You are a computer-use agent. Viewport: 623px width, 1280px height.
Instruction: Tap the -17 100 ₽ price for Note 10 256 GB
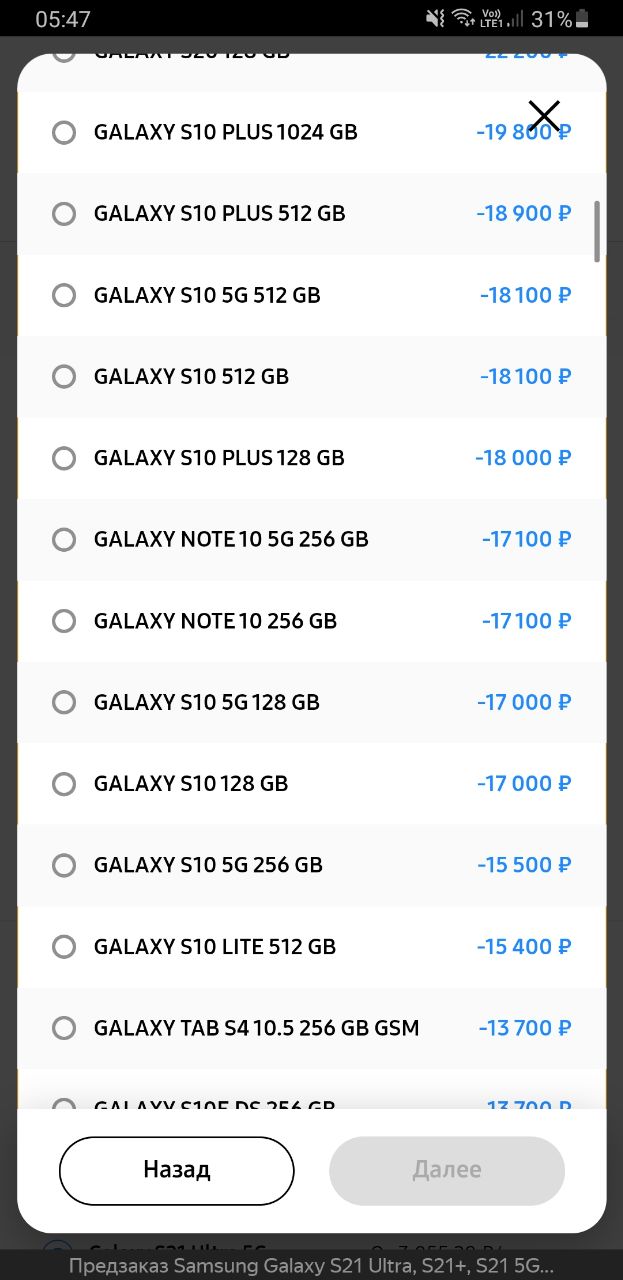pos(526,621)
